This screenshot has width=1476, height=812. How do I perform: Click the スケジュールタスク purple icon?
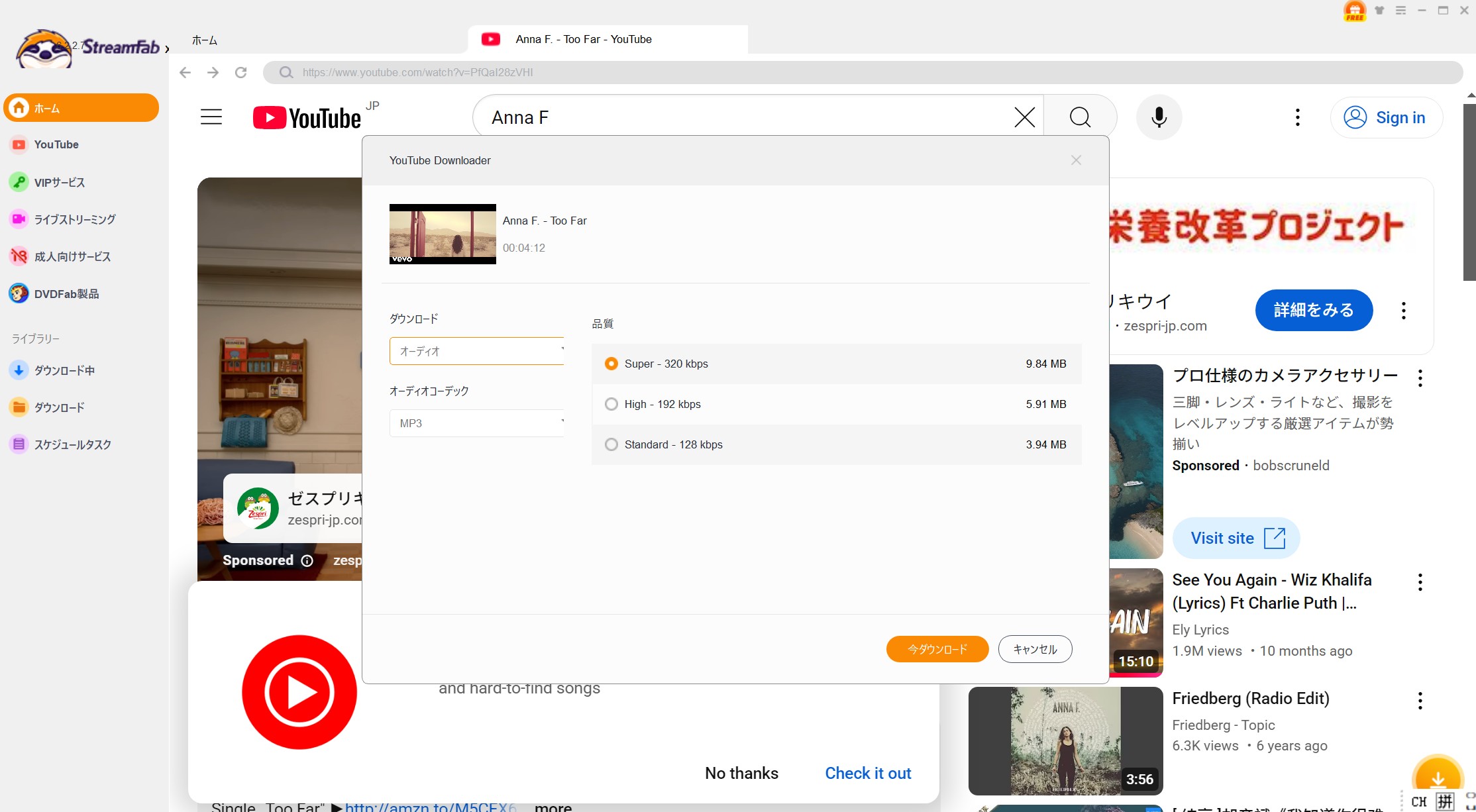[19, 444]
